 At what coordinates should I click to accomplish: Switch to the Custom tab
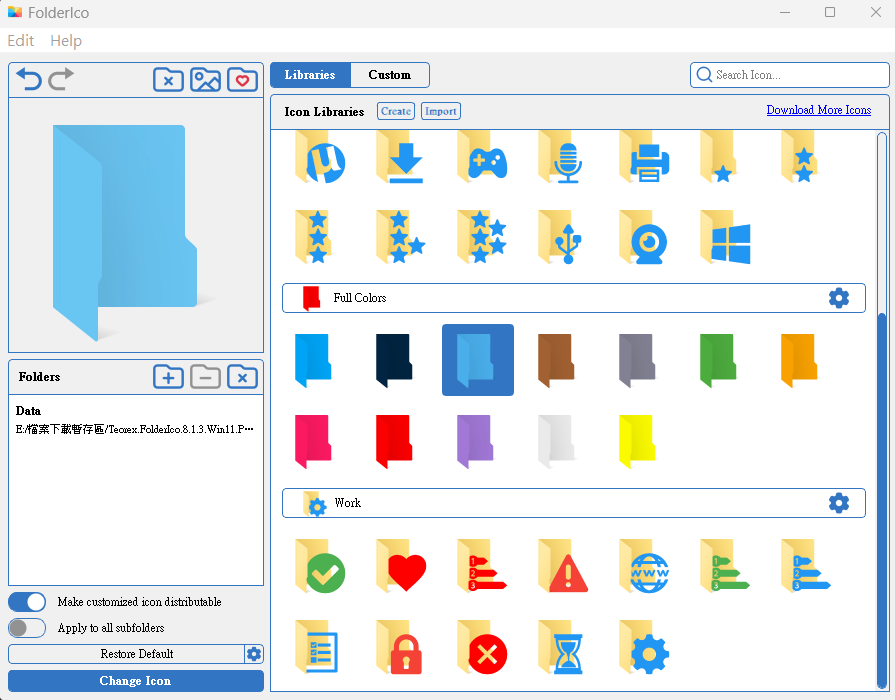(389, 75)
